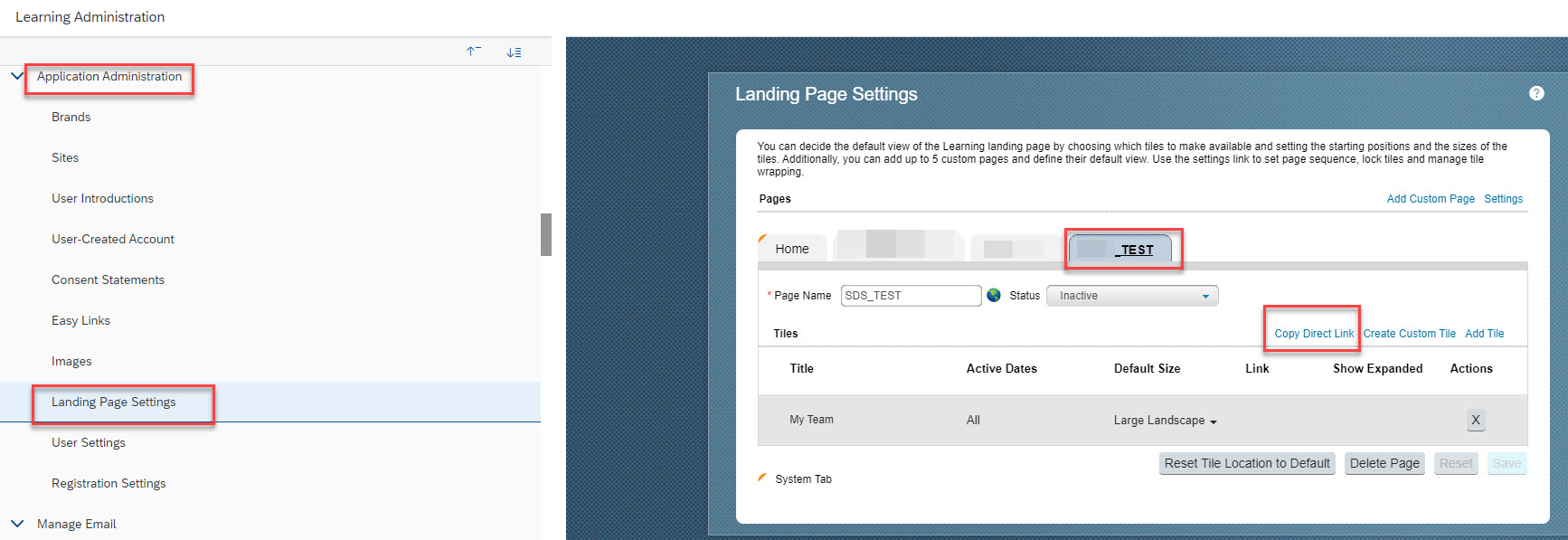Viewport: 1568px width, 540px height.
Task: Remove My Team tile with X button
Action: click(x=1476, y=420)
